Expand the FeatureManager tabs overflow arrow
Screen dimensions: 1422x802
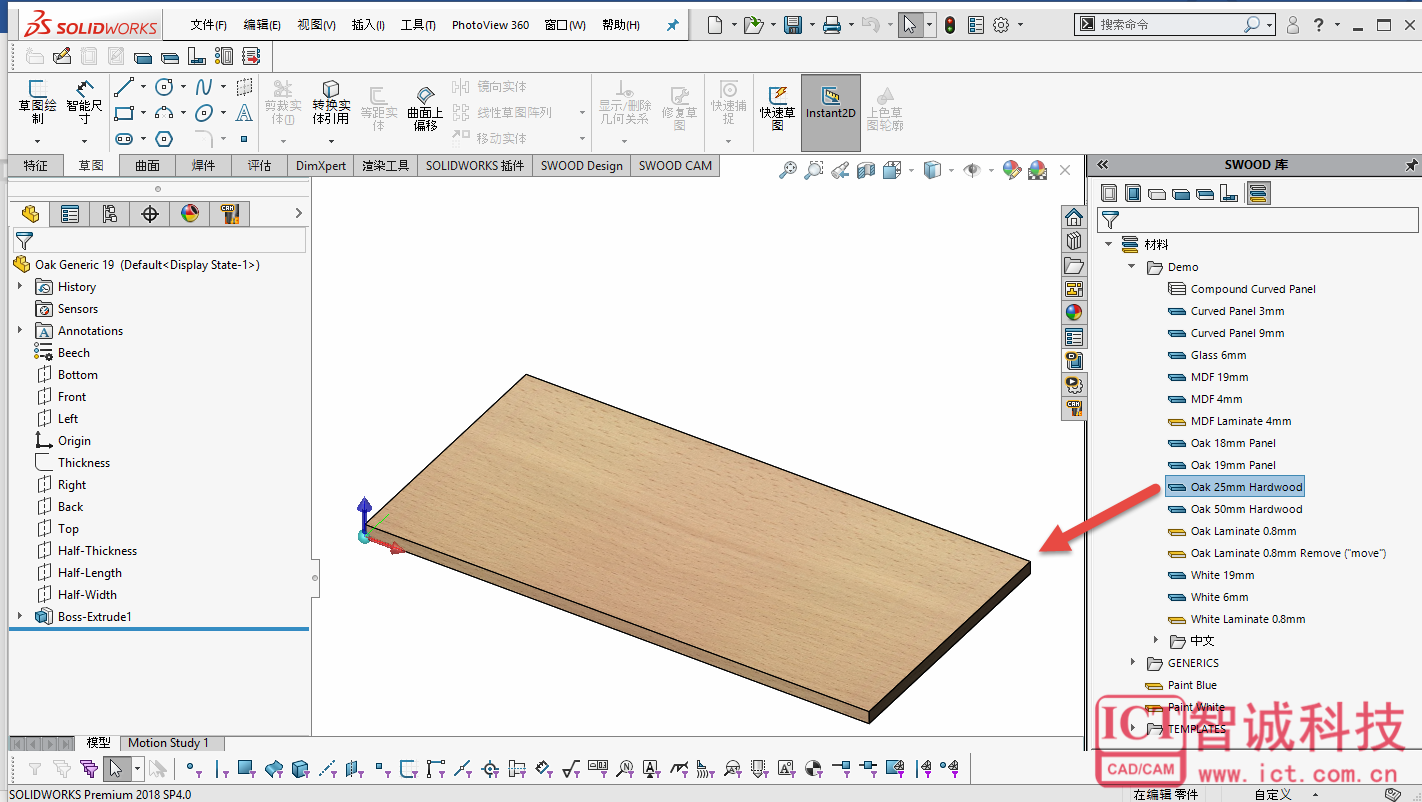point(298,213)
